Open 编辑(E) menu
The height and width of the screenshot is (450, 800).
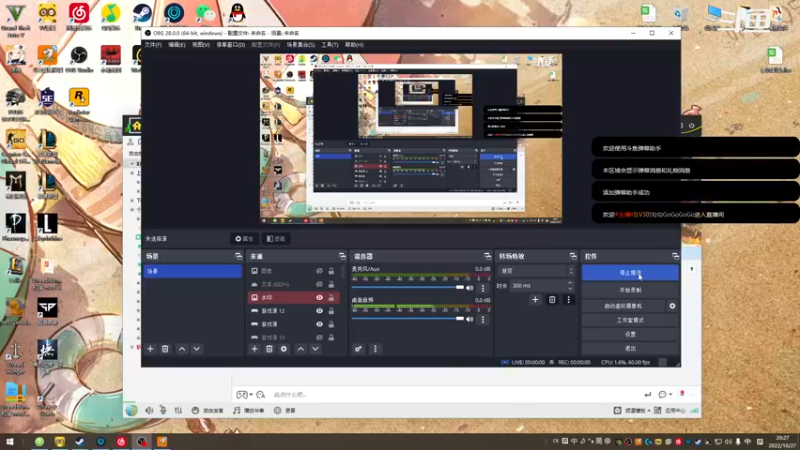point(177,45)
